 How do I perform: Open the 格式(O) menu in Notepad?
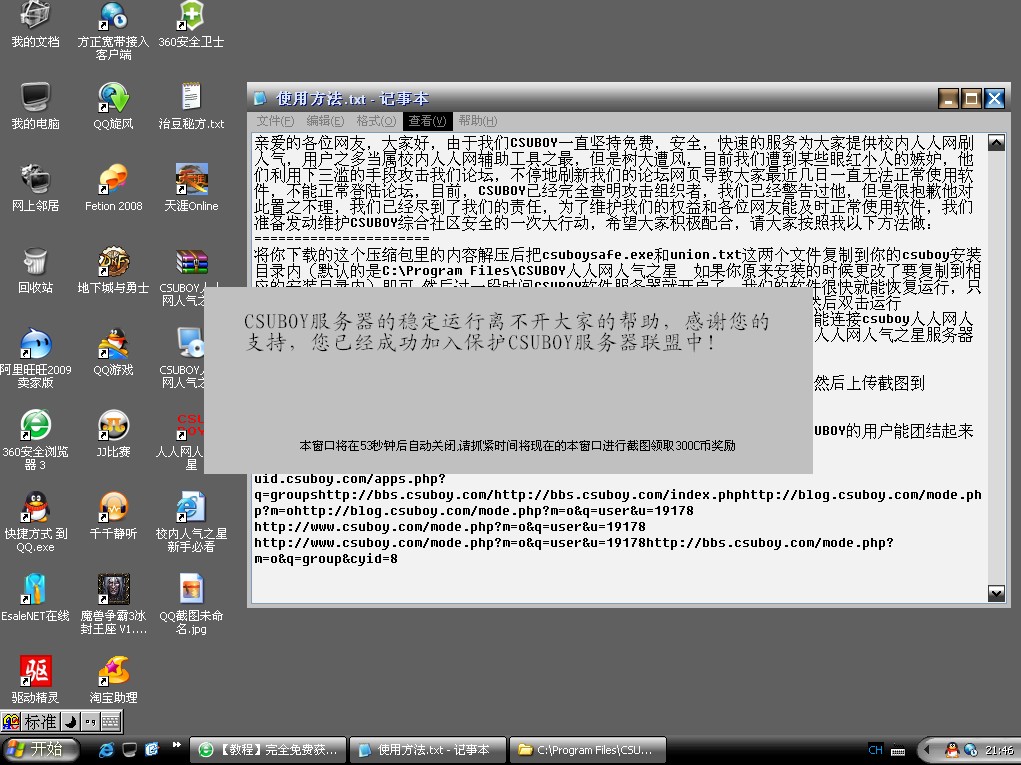[x=376, y=121]
